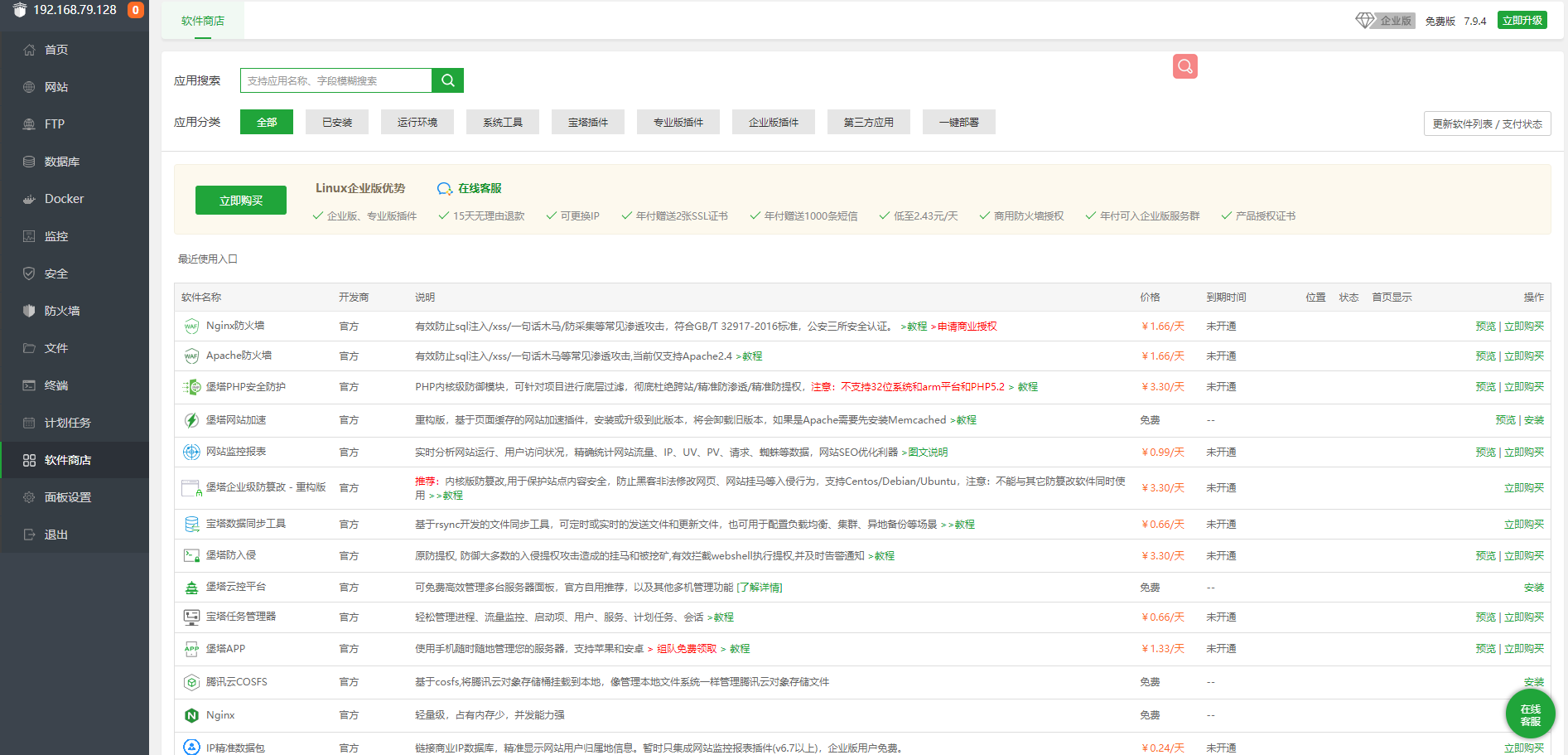This screenshot has height=755, width=1568.
Task: Open the 计划任务 scheduled tasks icon
Action: pyautogui.click(x=29, y=423)
